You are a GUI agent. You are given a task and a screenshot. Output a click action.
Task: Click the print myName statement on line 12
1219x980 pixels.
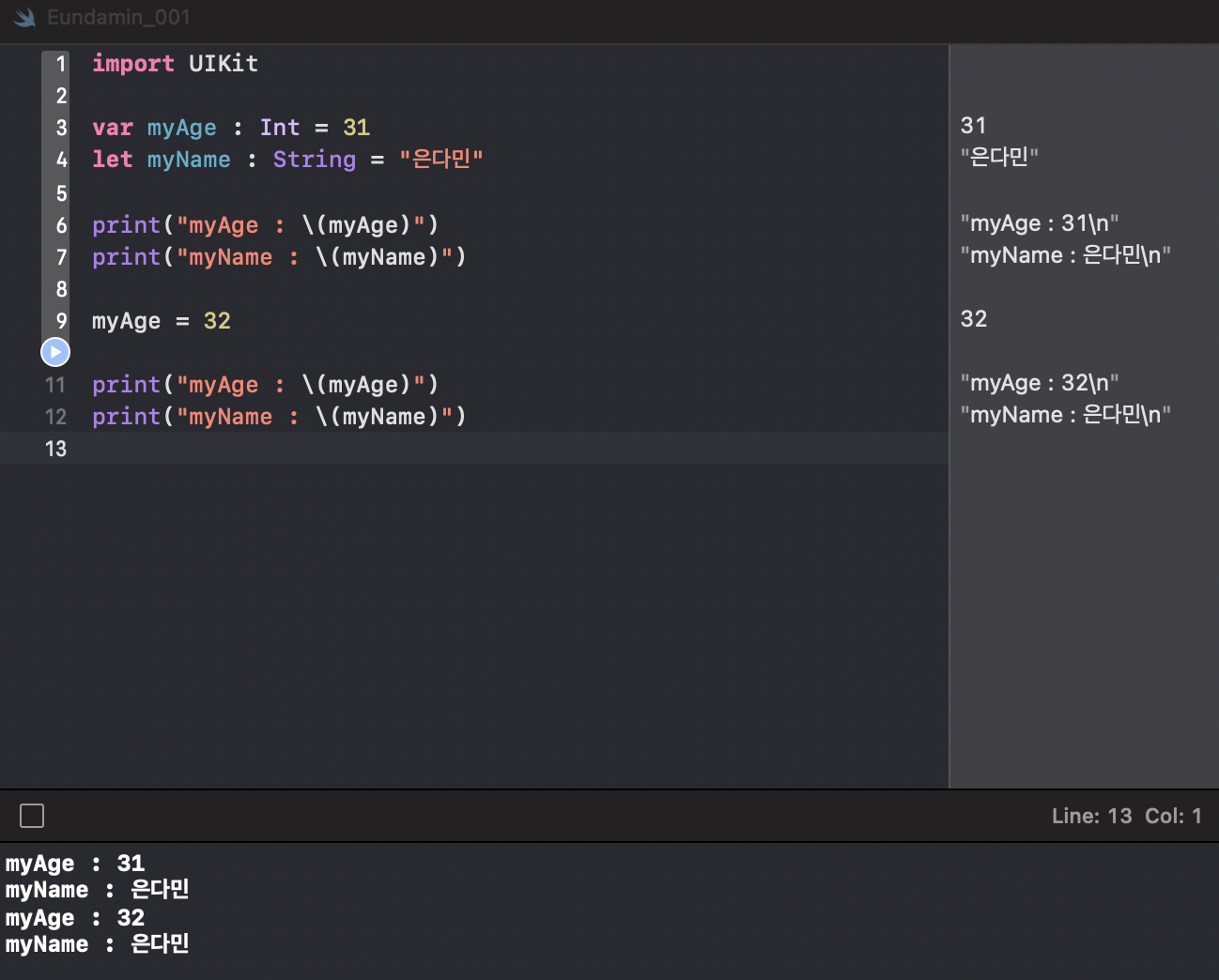[279, 417]
